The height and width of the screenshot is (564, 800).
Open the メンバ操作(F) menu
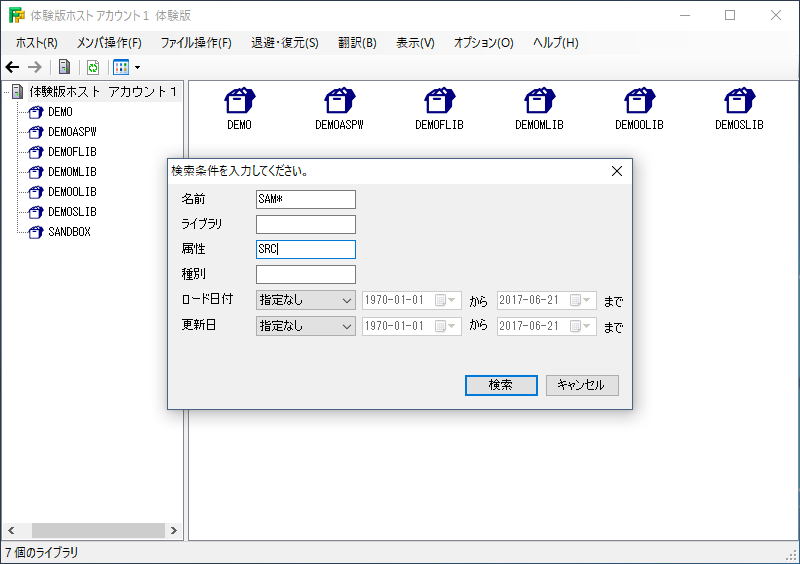pos(109,43)
